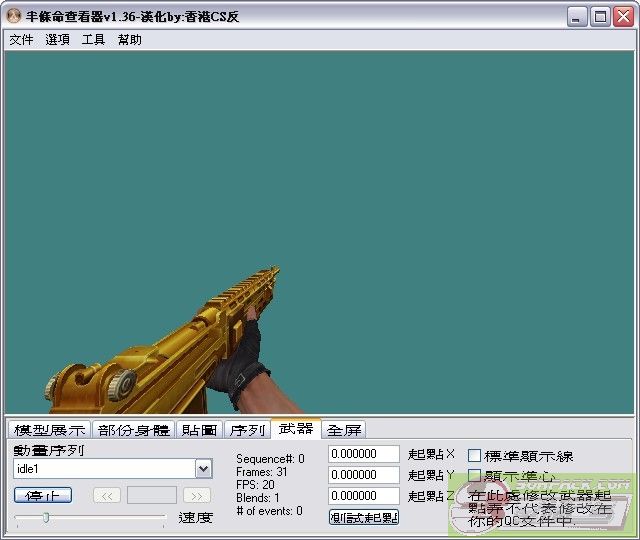The height and width of the screenshot is (540, 640).
Task: Click the 起點X origin value field
Action: click(364, 455)
